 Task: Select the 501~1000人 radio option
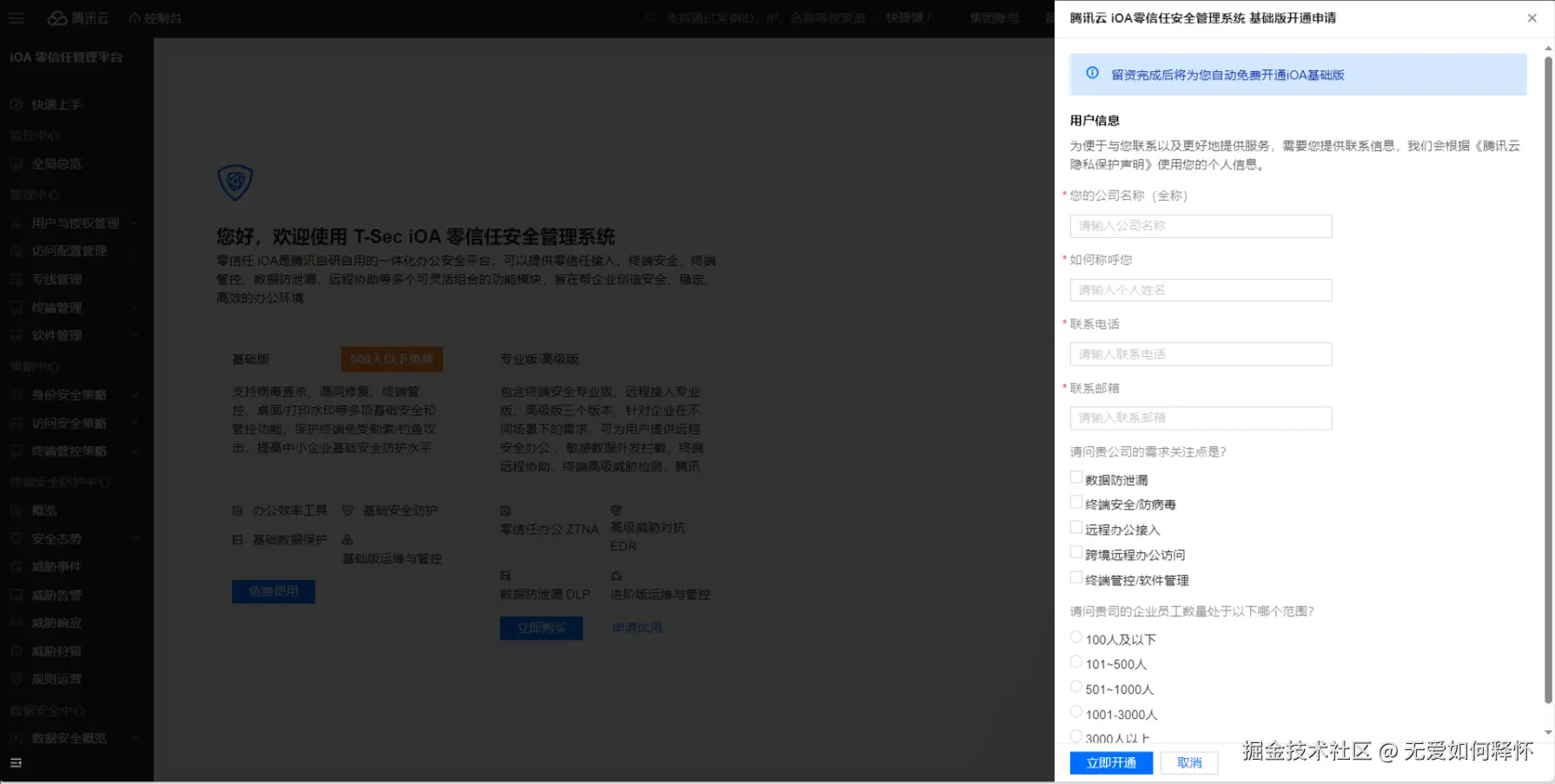point(1076,688)
